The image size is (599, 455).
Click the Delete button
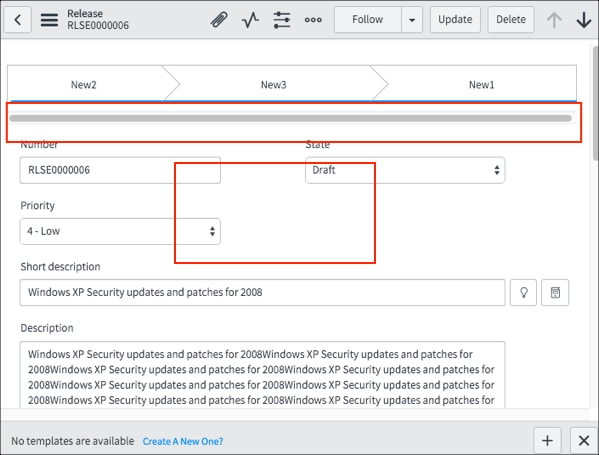click(x=511, y=19)
